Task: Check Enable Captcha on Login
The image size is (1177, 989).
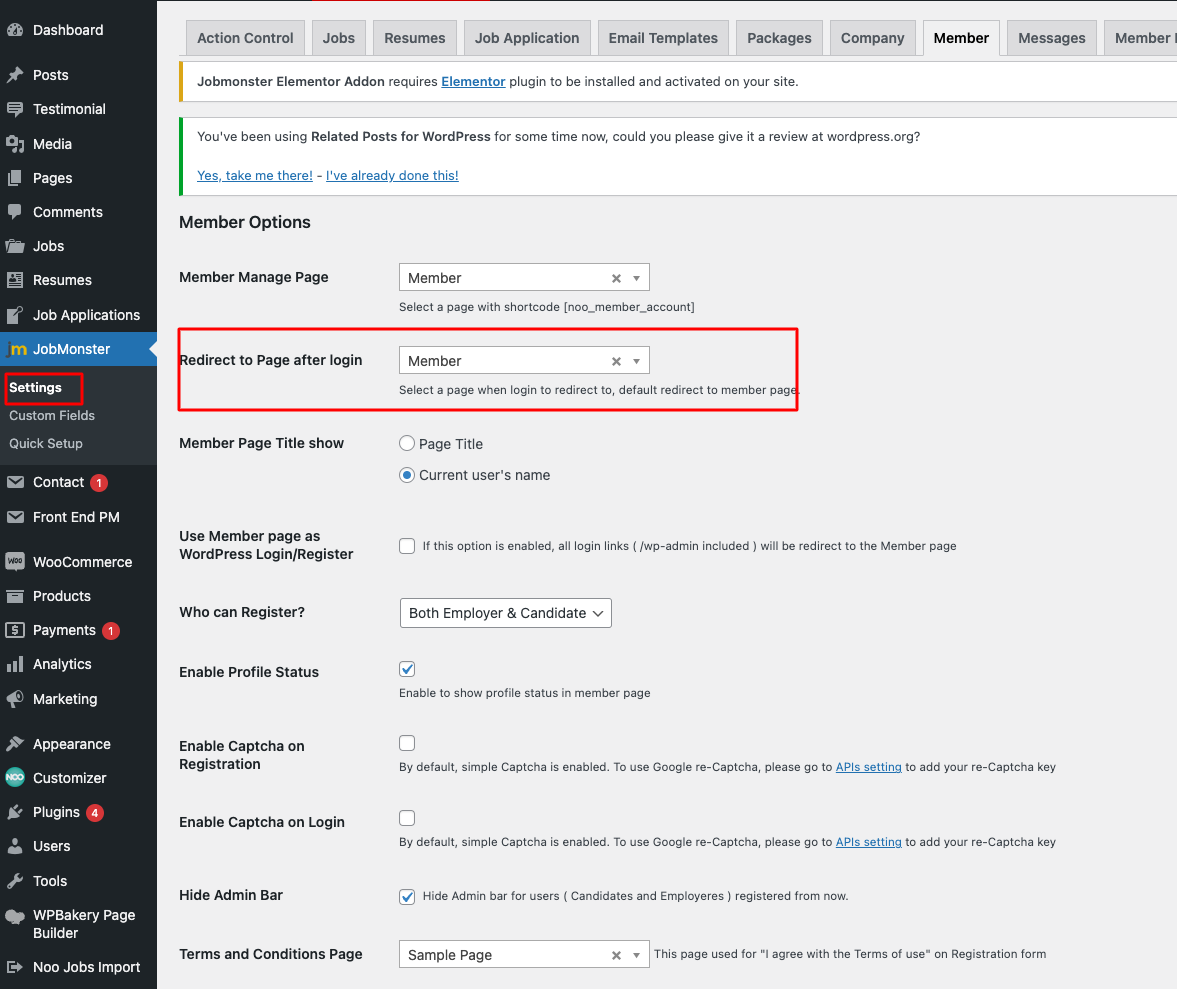Action: pyautogui.click(x=407, y=818)
